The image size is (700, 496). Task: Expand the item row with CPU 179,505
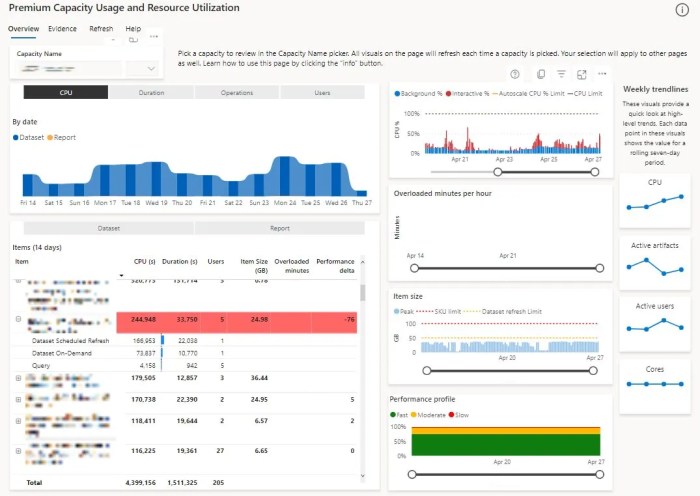pos(18,378)
